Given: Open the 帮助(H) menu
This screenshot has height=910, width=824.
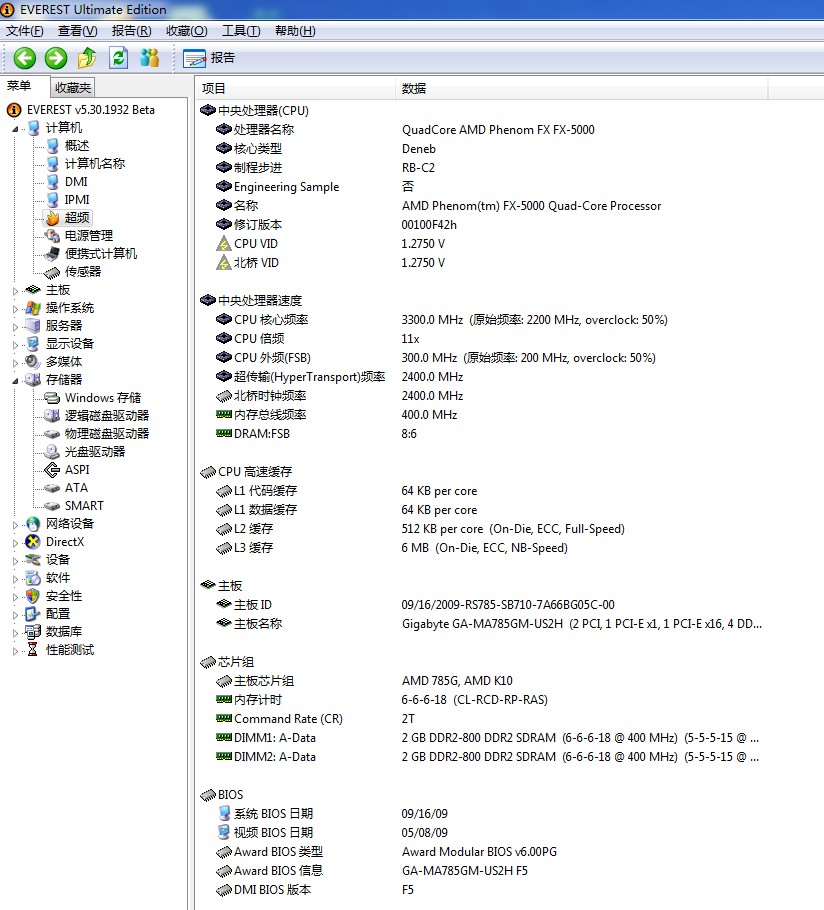Looking at the screenshot, I should click(x=295, y=31).
